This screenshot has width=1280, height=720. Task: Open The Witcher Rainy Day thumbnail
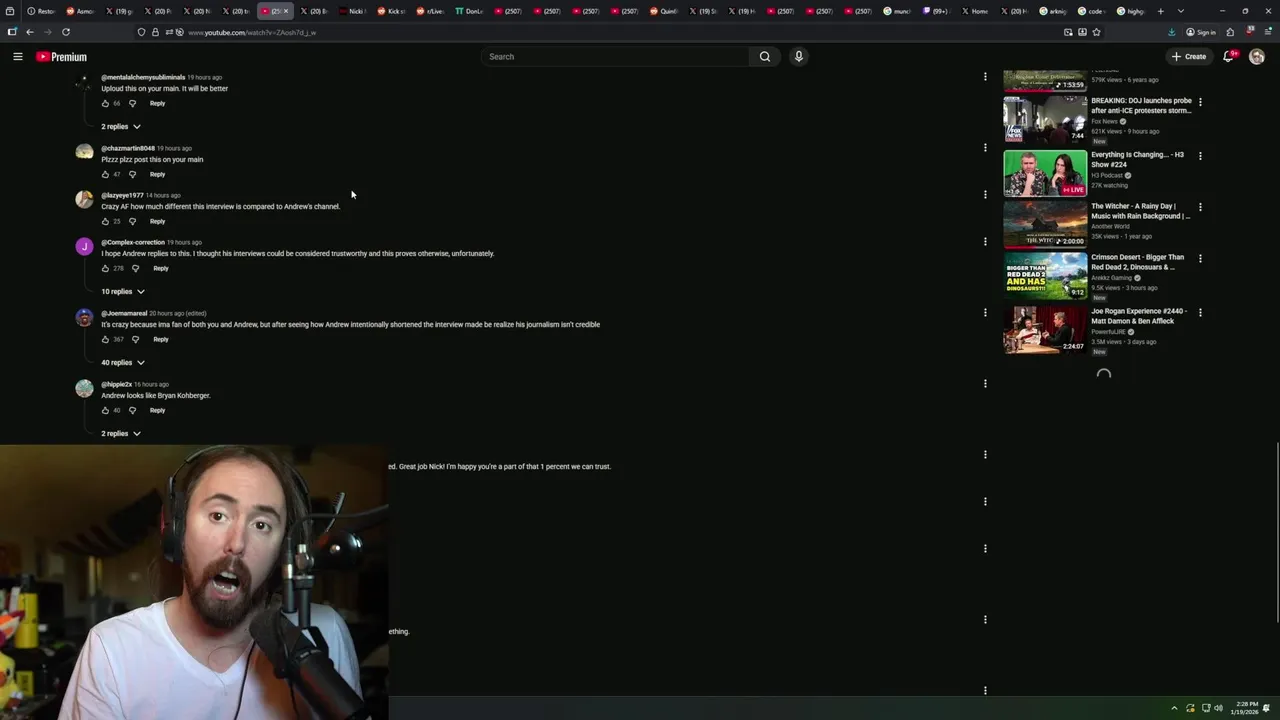pyautogui.click(x=1045, y=224)
